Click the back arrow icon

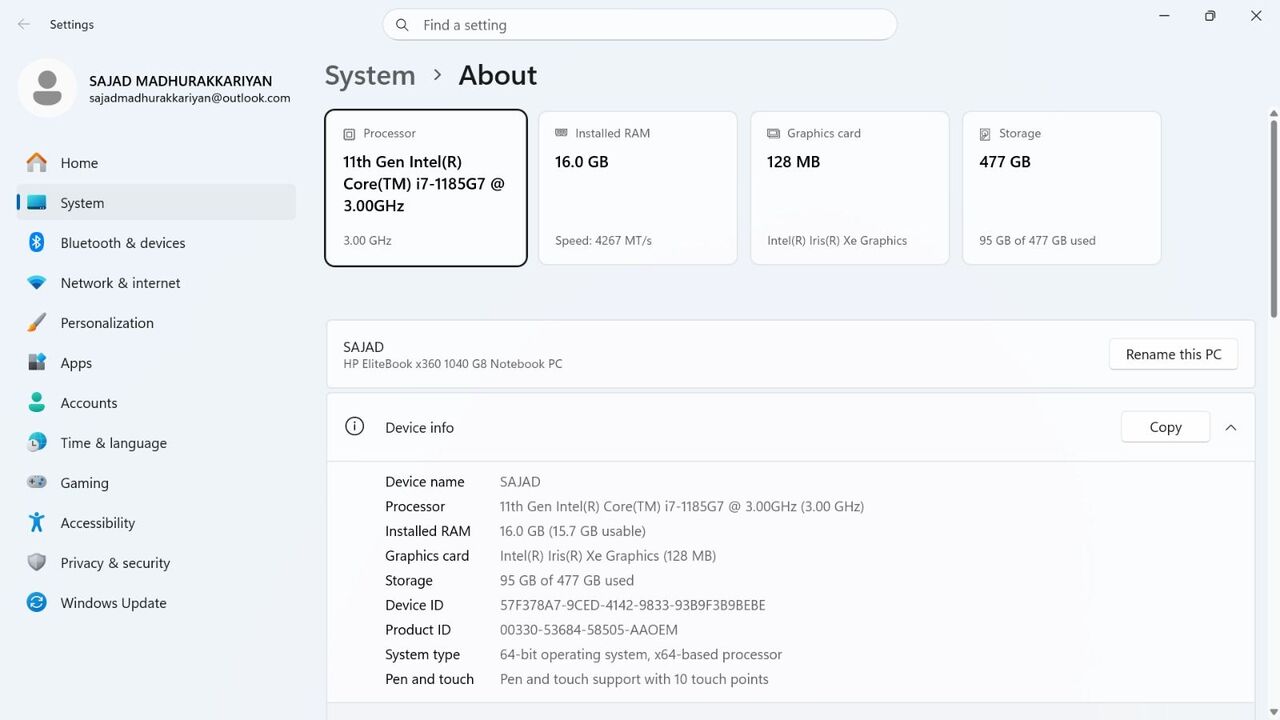(x=24, y=24)
